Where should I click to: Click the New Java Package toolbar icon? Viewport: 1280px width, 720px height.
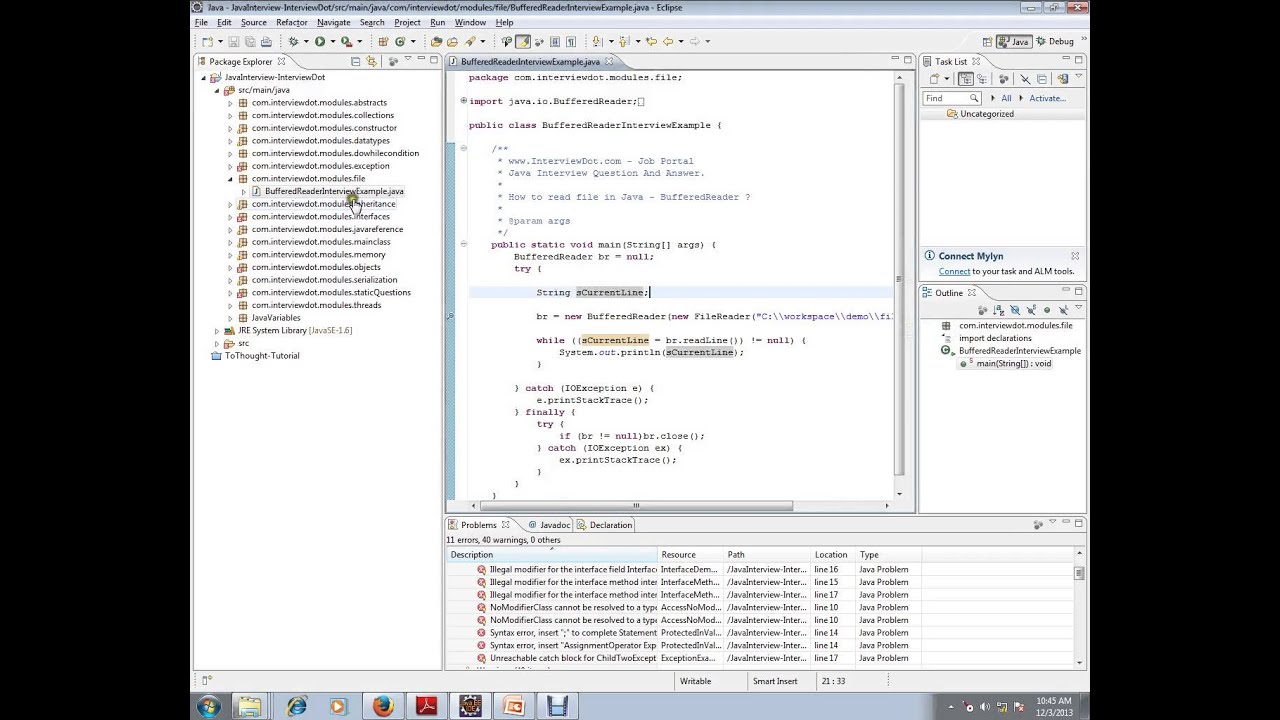click(383, 42)
